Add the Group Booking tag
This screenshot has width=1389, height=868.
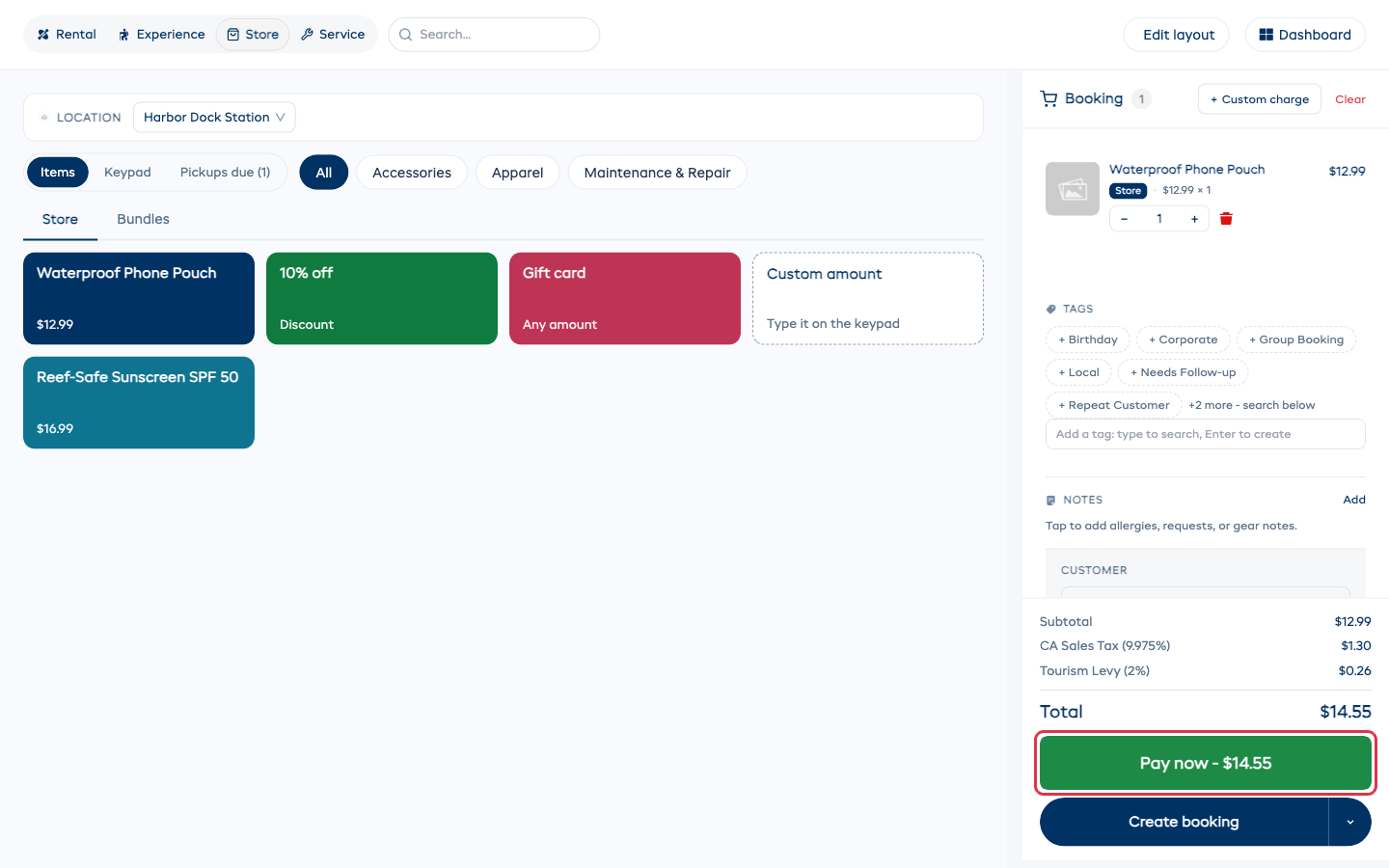click(1296, 339)
